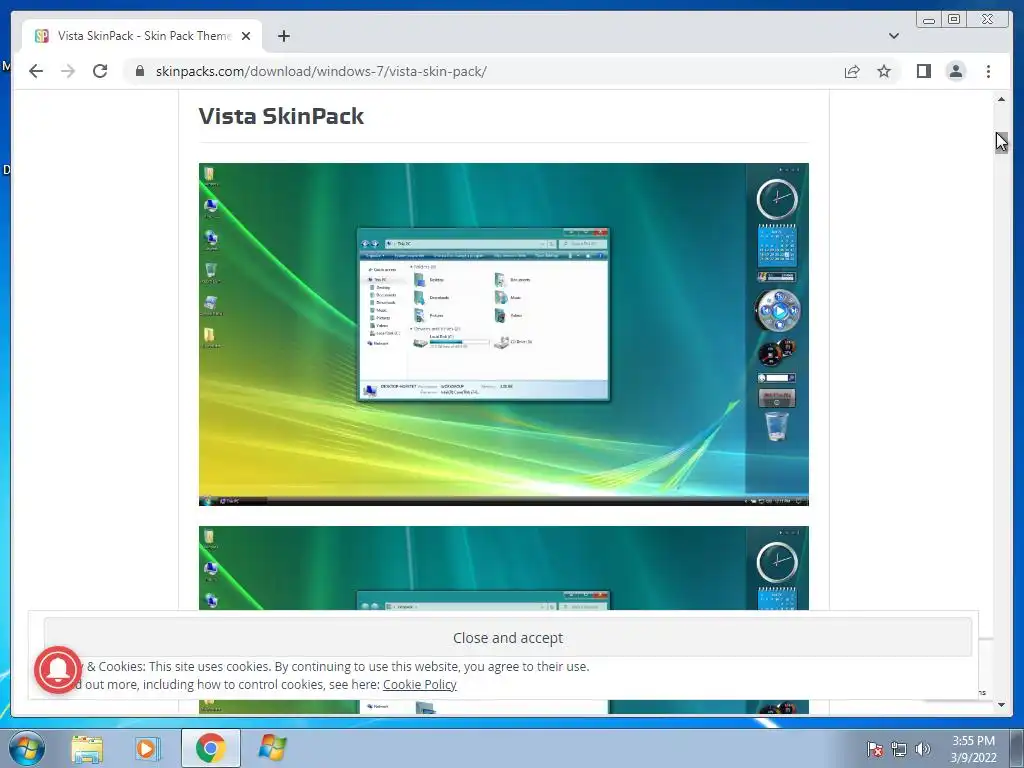Close the Vista SkinPack tab
Viewport: 1024px width, 768px height.
click(246, 36)
